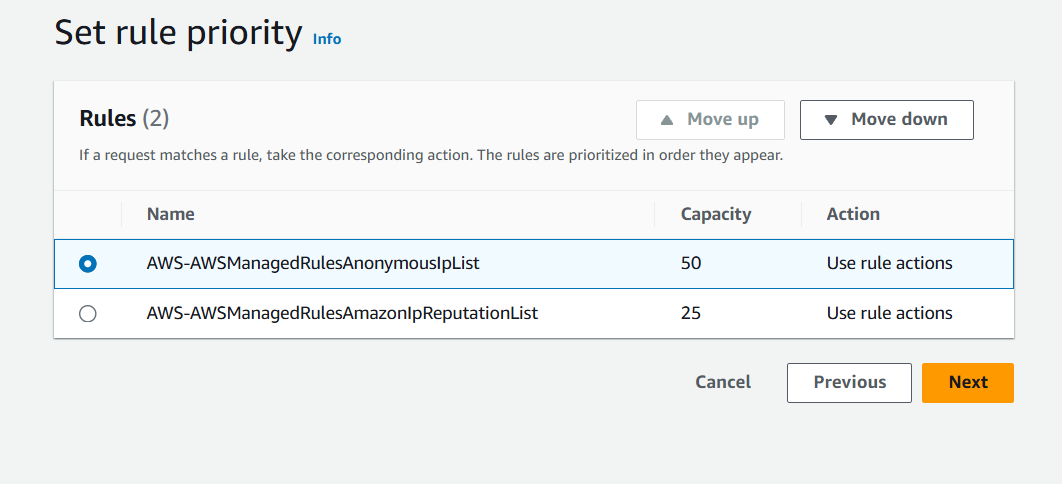The image size is (1062, 484).
Task: Proceed with the orange Next button
Action: [x=967, y=383]
